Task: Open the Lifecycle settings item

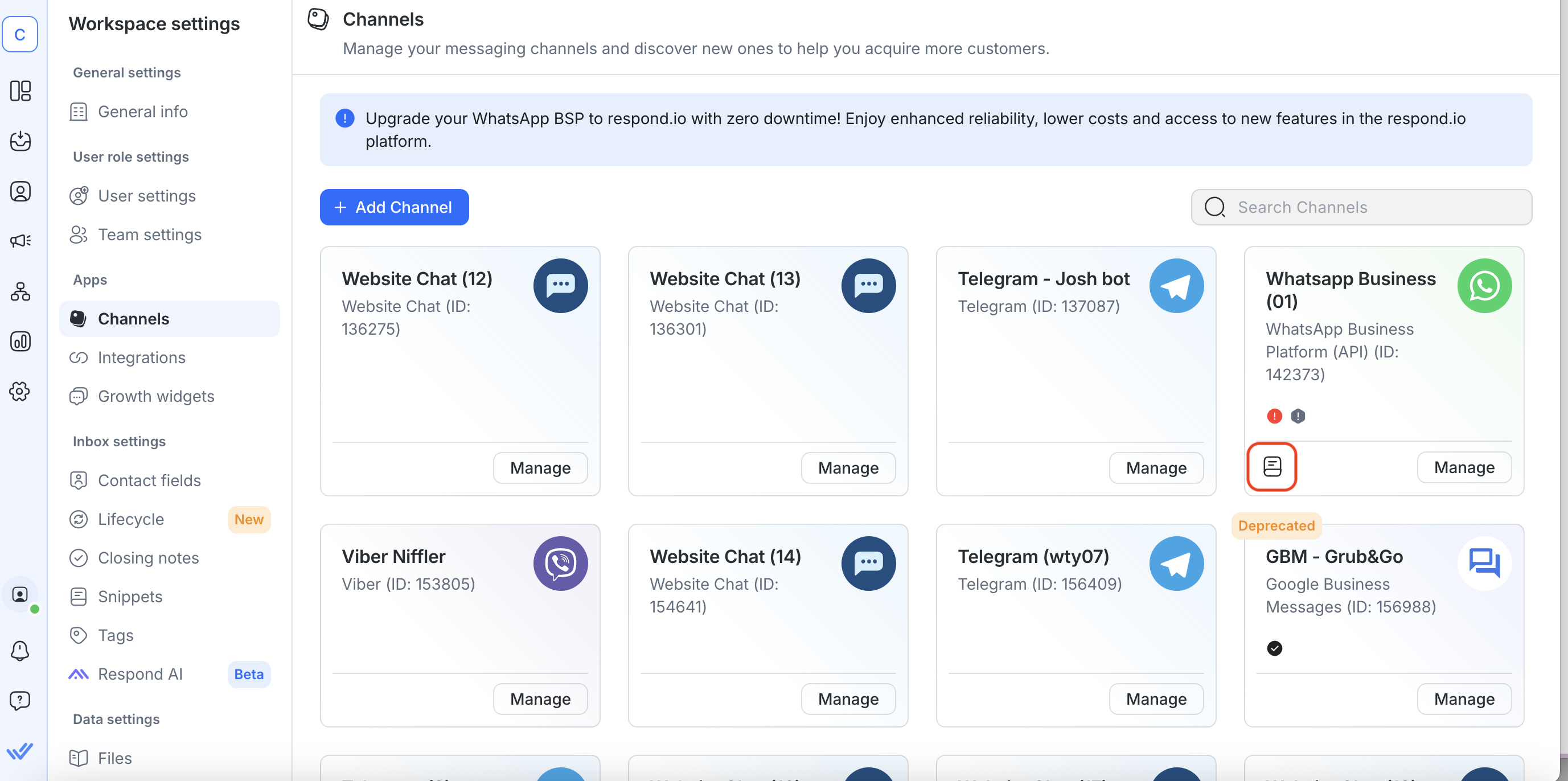Action: pos(130,519)
